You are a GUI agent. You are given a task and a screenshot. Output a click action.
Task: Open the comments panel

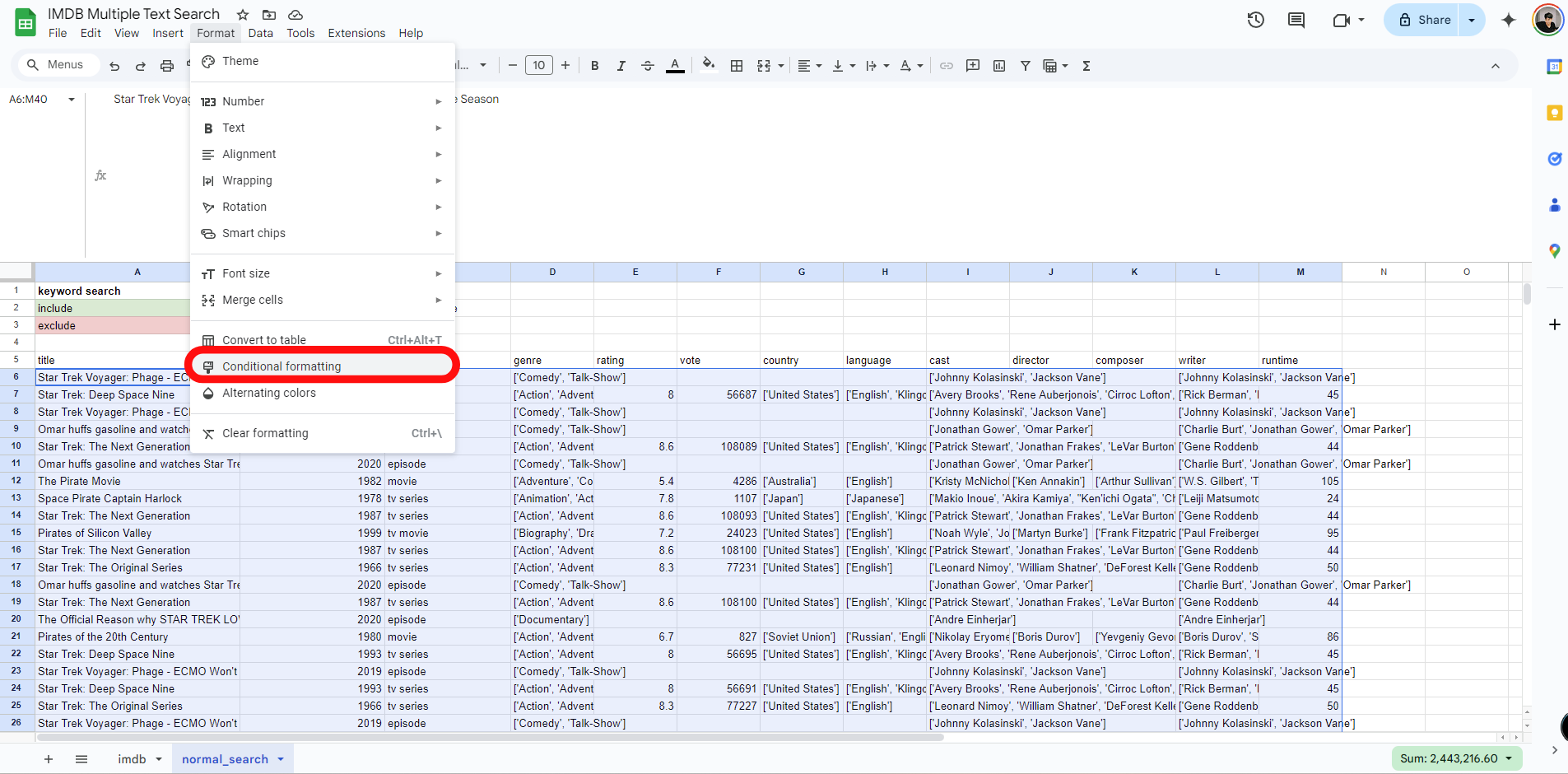[x=1296, y=20]
